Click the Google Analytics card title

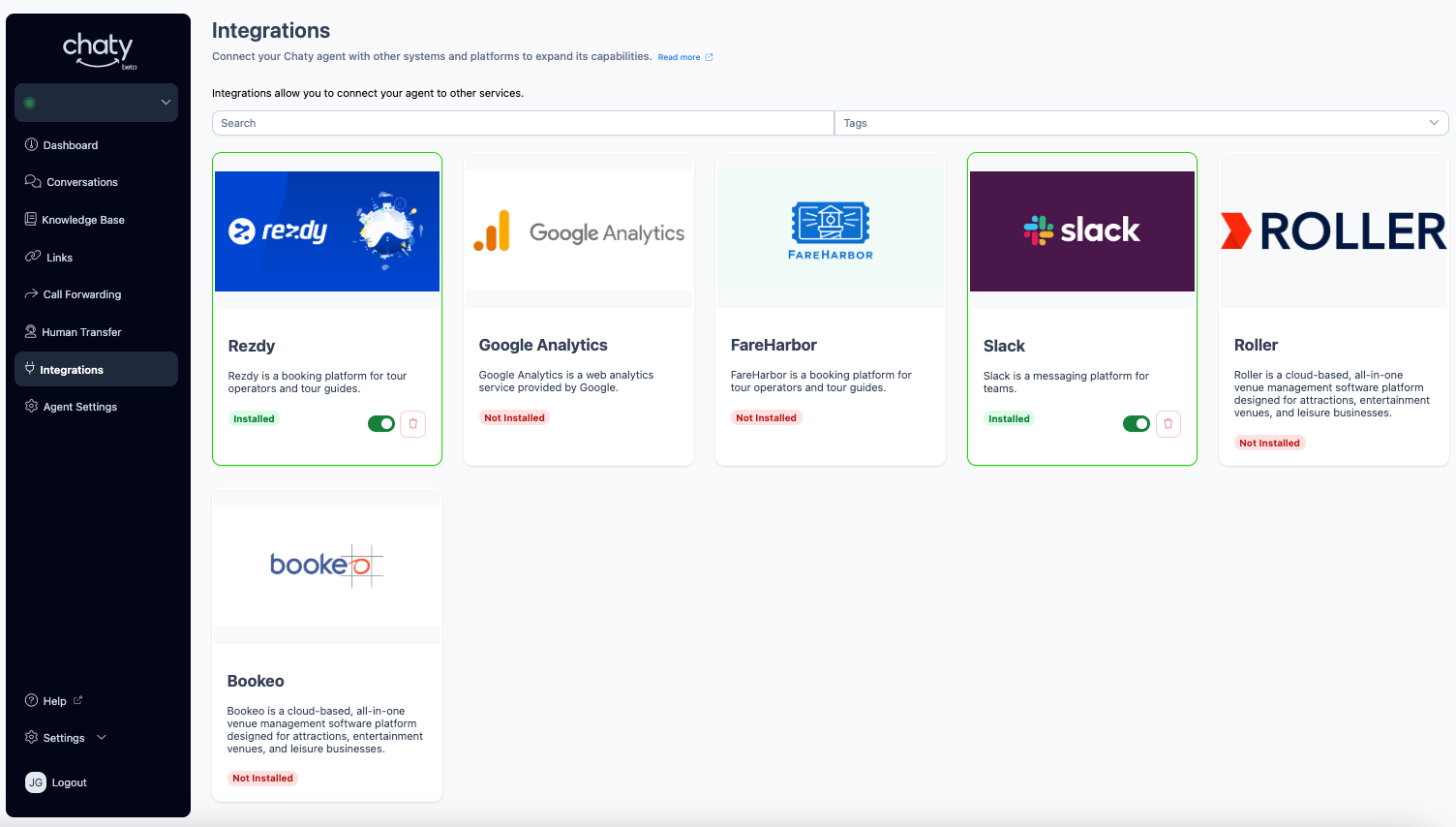click(x=543, y=345)
